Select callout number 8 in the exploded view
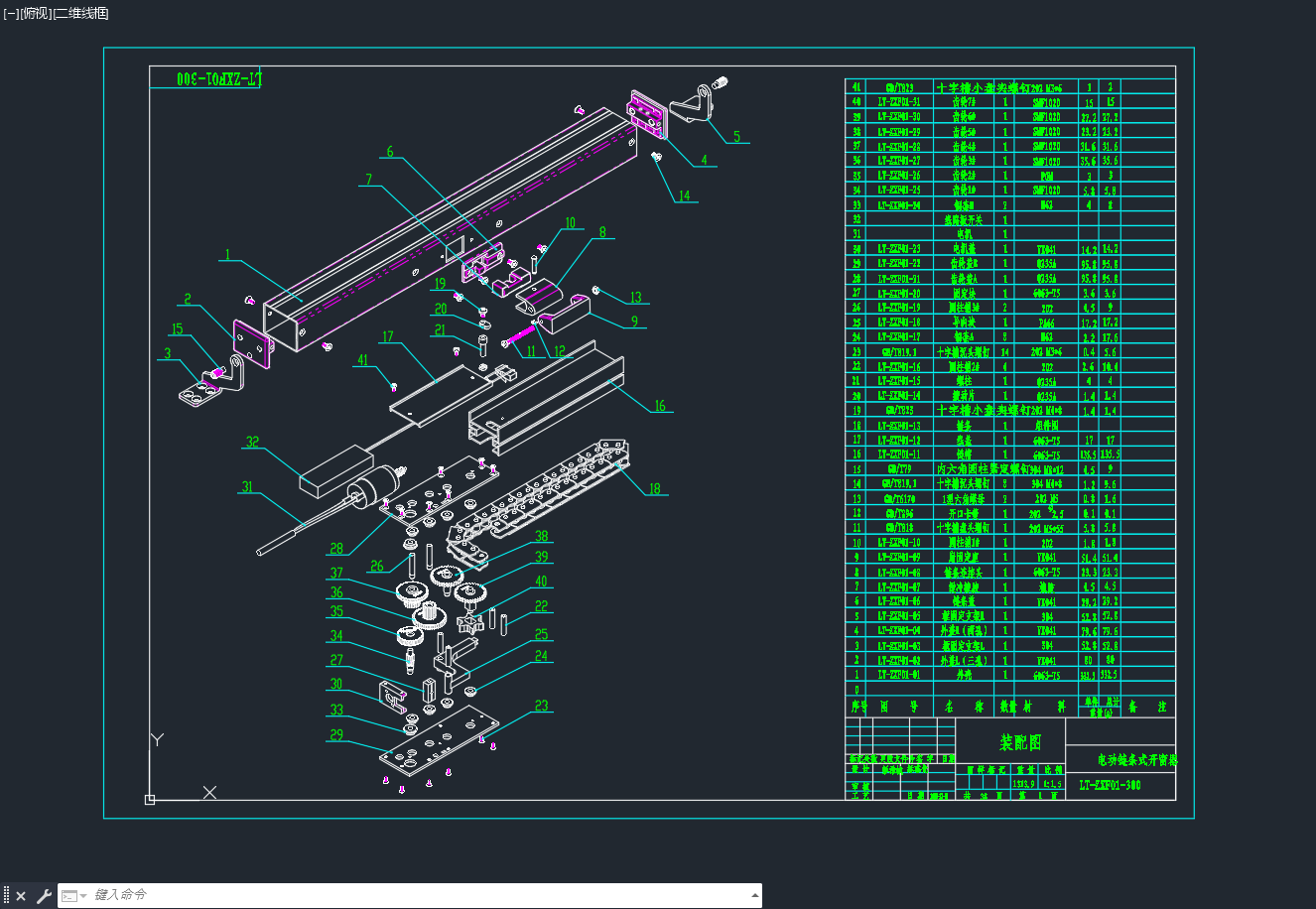The height and width of the screenshot is (909, 1316). [x=601, y=232]
